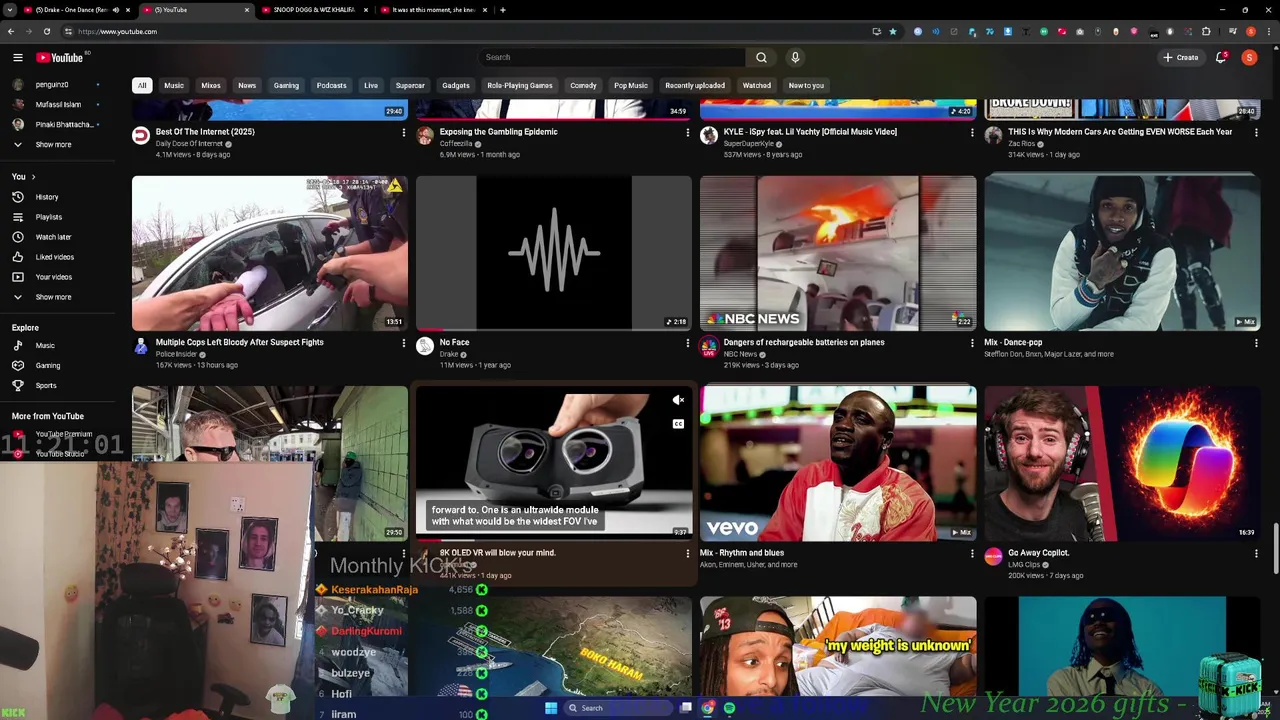The image size is (1280, 720).
Task: Open more options for Dangers of rechargeable batteries
Action: [x=971, y=343]
